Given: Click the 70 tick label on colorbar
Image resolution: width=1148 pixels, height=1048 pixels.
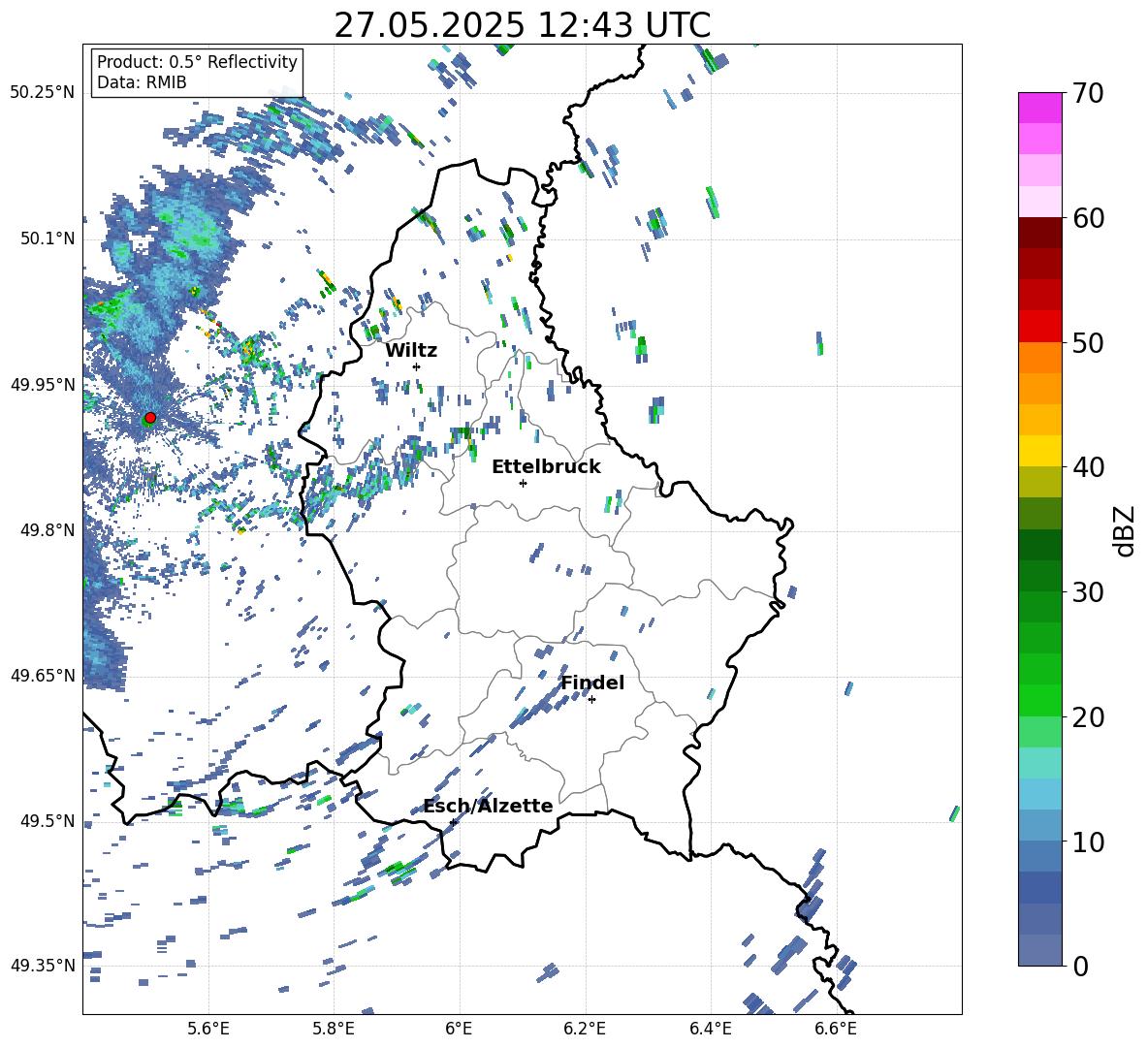Looking at the screenshot, I should 1089,93.
